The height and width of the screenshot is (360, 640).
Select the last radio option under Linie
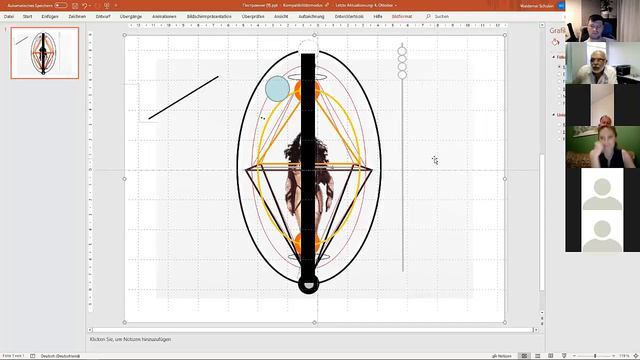560,139
